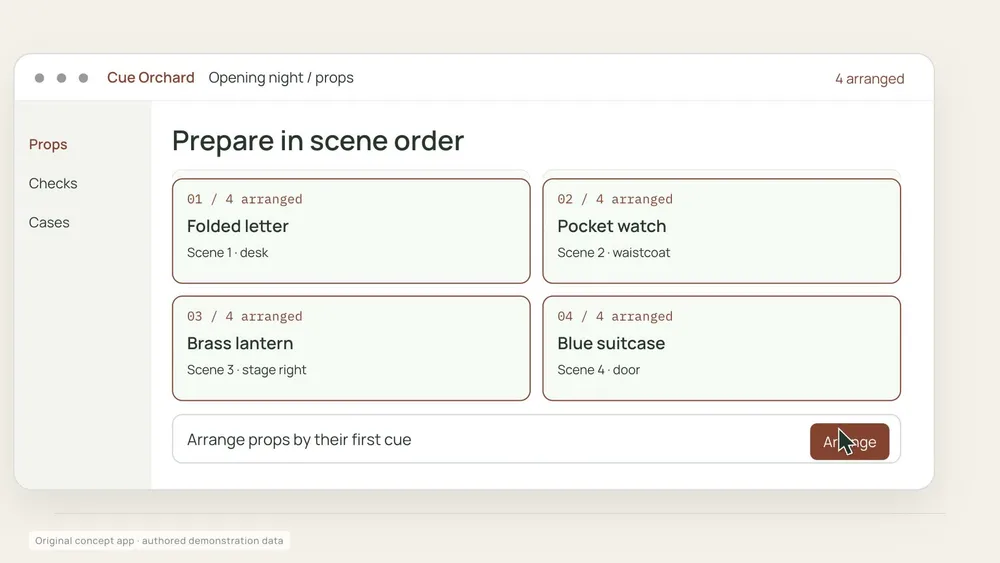Click the Arrange button

849,441
